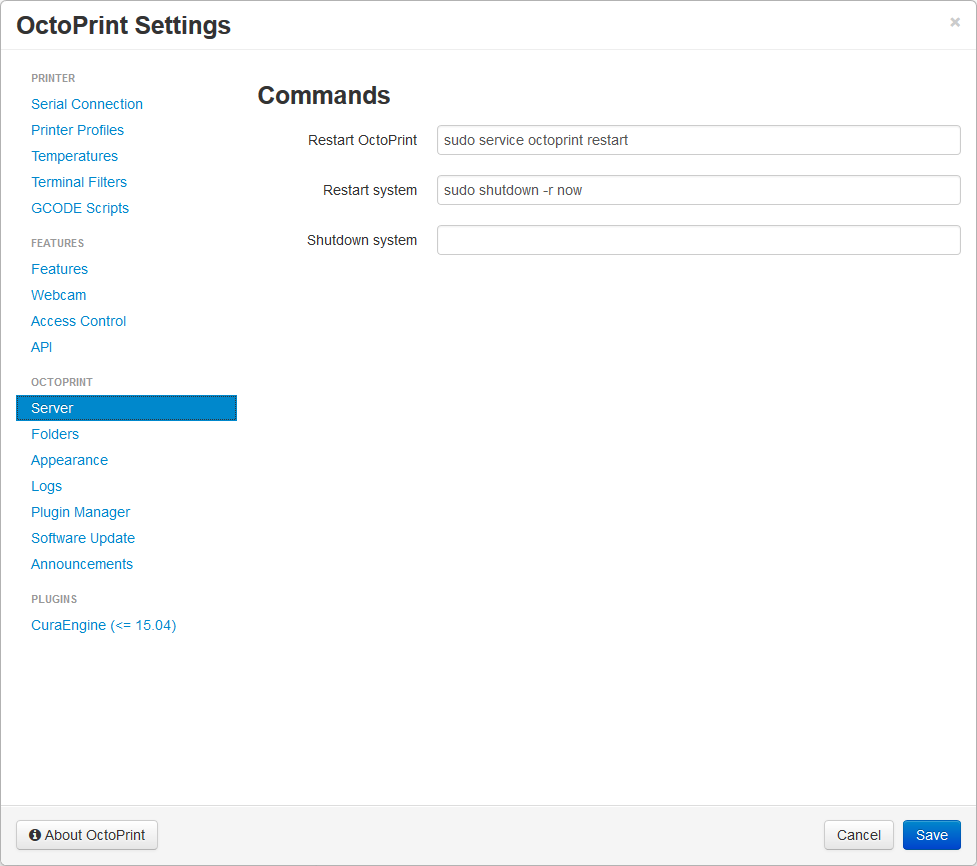Image resolution: width=977 pixels, height=866 pixels.
Task: Open Serial Connection settings
Action: pyautogui.click(x=87, y=104)
